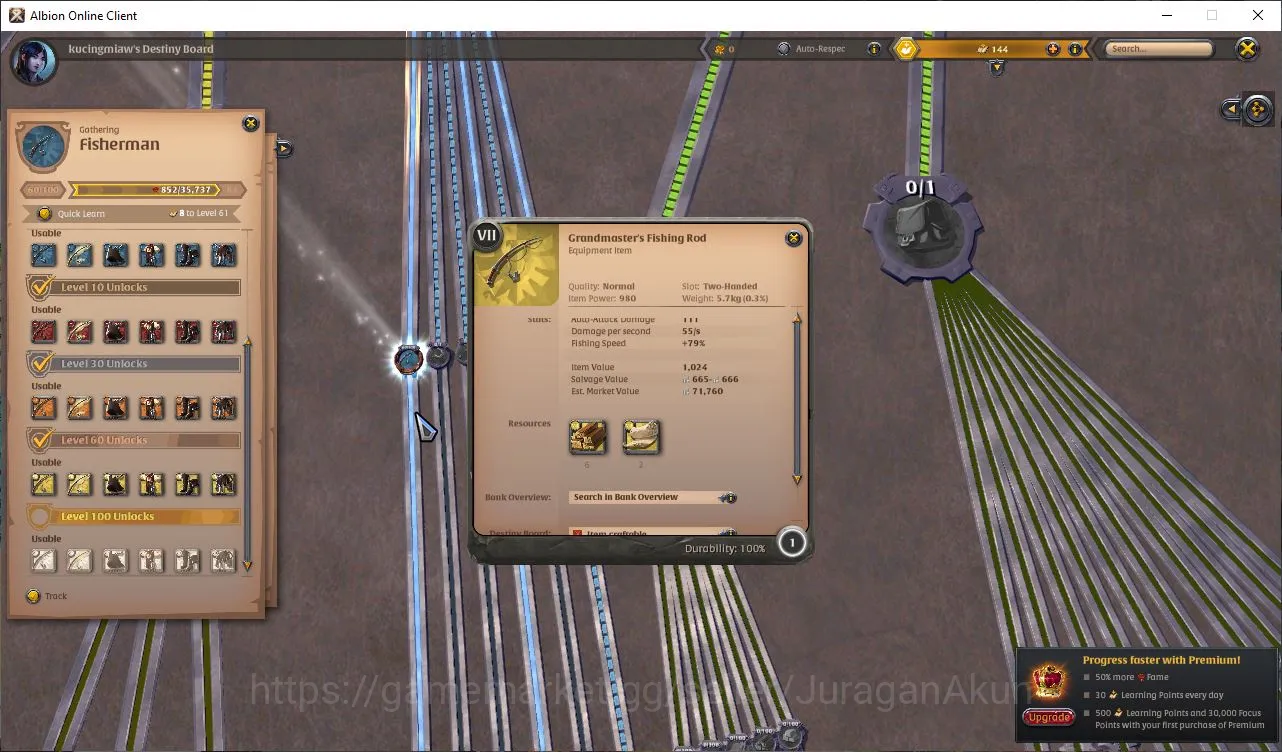Click the info icon next to Auto-Respec
Screen dimensions: 1282x752
(874, 49)
